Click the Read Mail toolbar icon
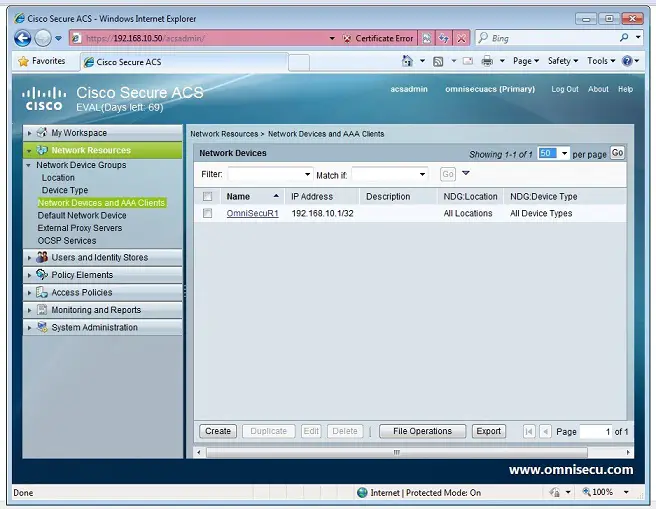656x509 pixels. pyautogui.click(x=468, y=61)
